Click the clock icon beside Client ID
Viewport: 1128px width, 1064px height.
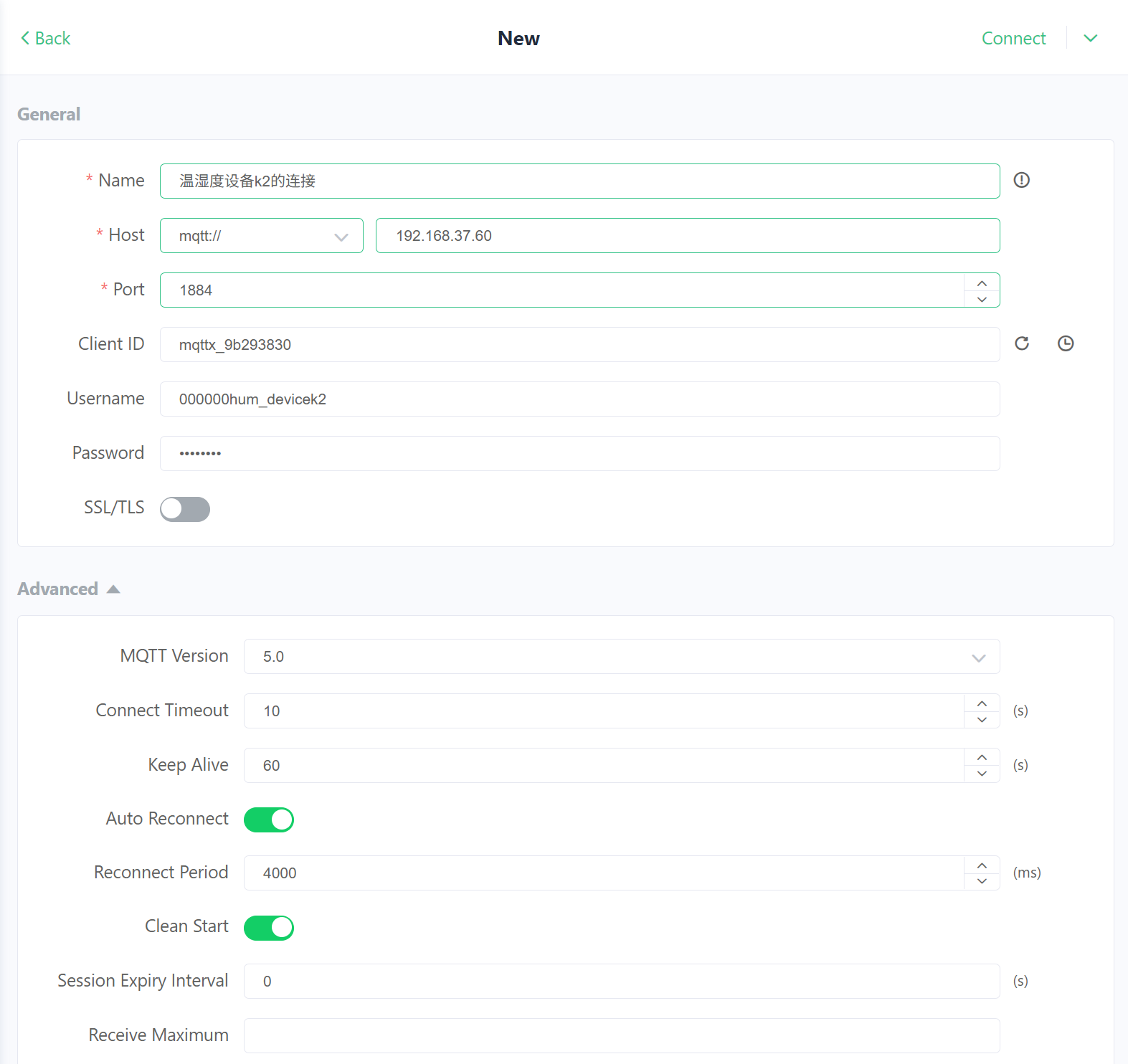1066,343
